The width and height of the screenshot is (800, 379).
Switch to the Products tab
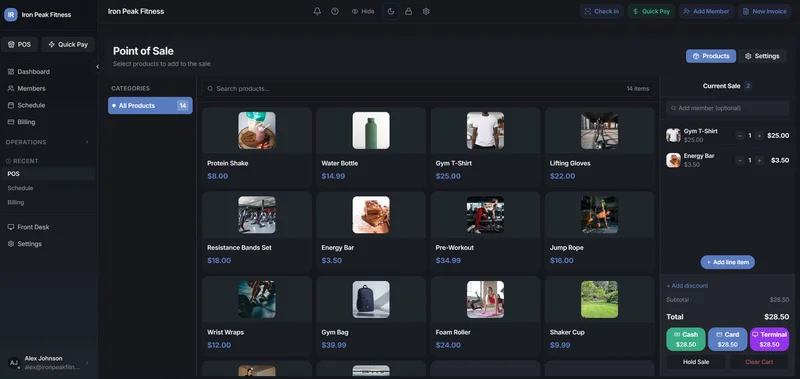(x=711, y=56)
